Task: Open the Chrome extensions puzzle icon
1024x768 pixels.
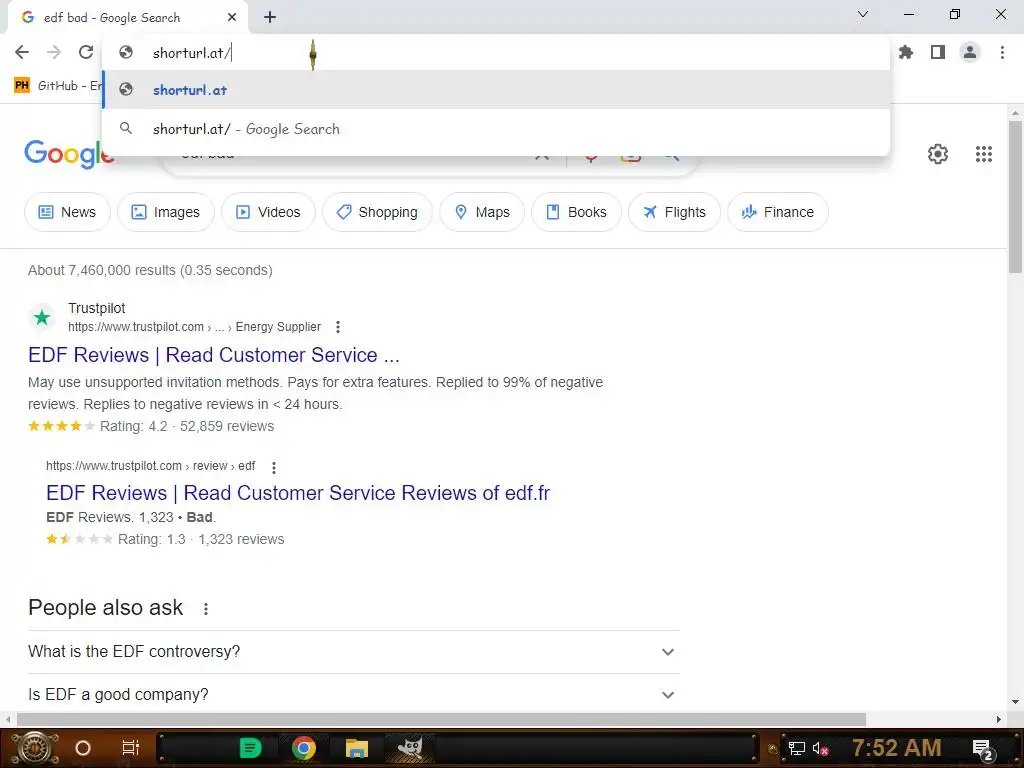Action: point(906,52)
